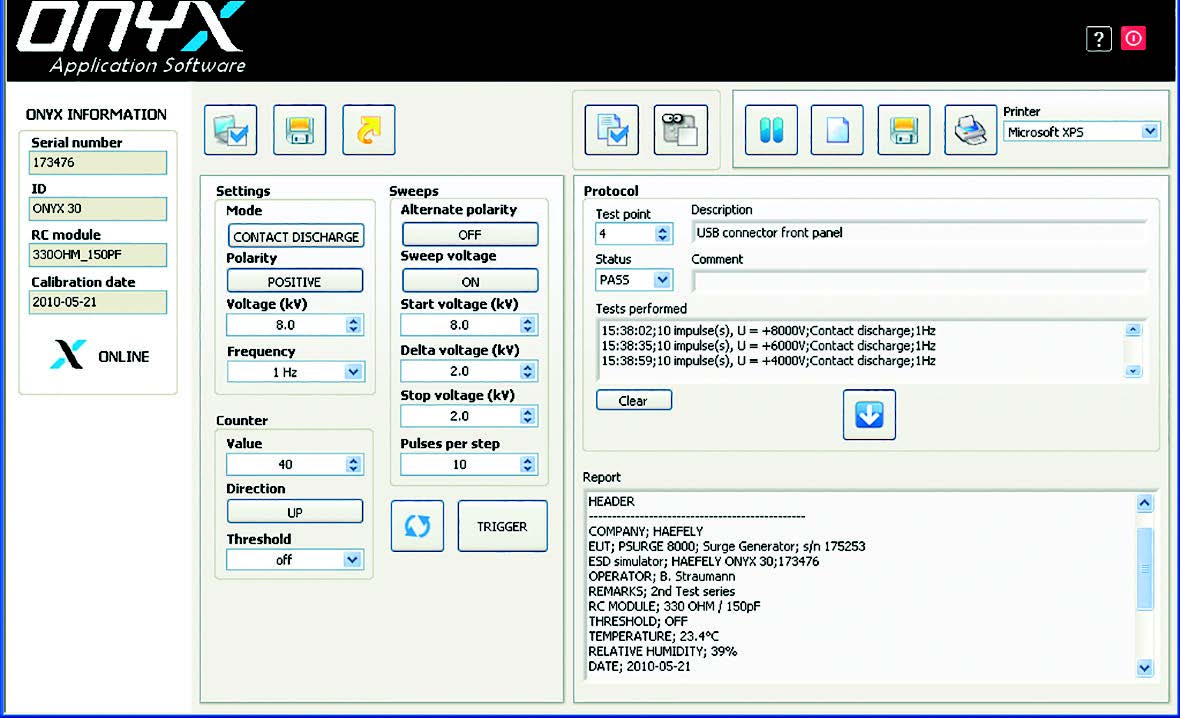Click the Start voltage (kV) value field
1180x718 pixels.
click(461, 325)
